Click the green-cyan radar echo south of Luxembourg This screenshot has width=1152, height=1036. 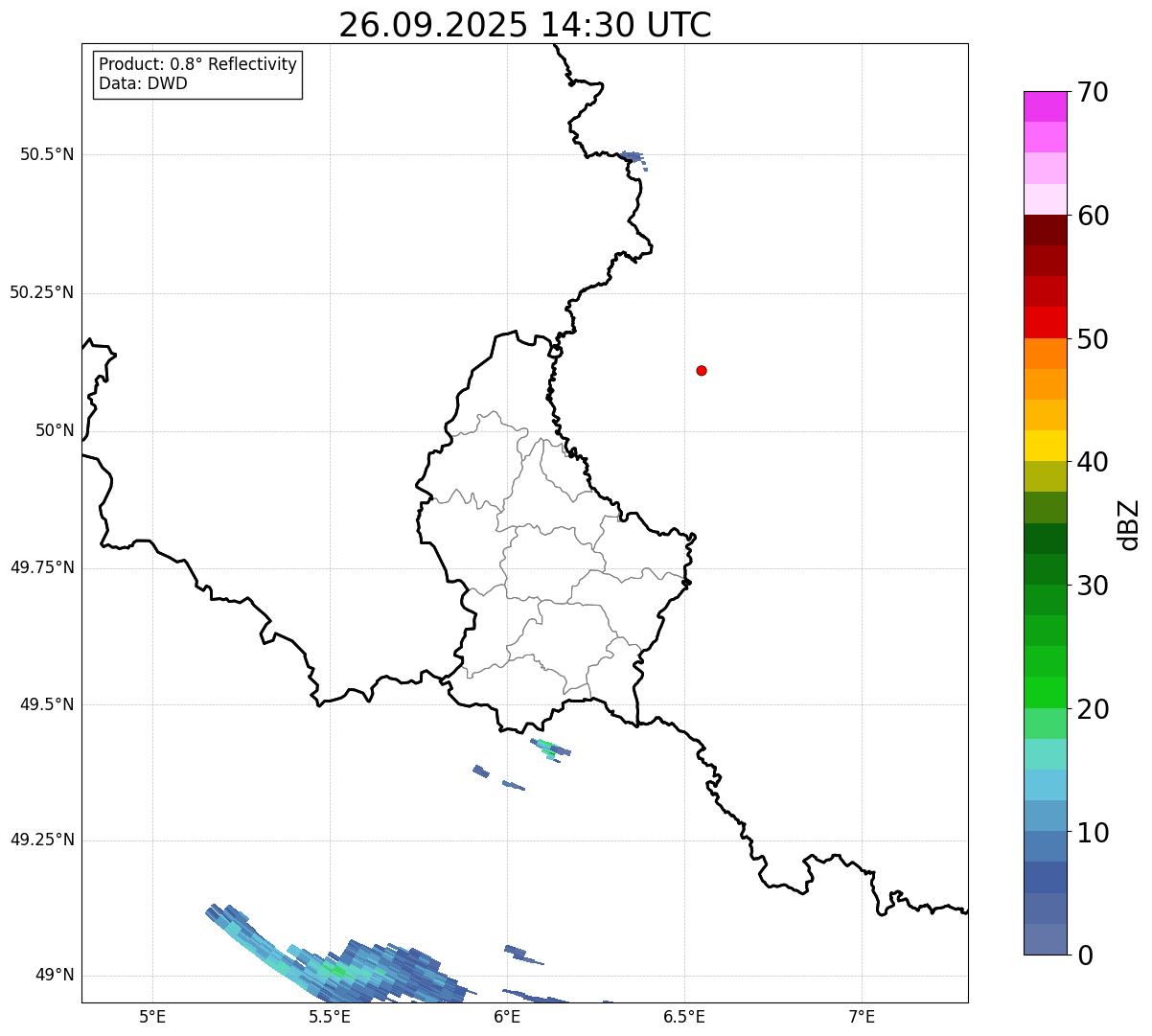[x=551, y=748]
